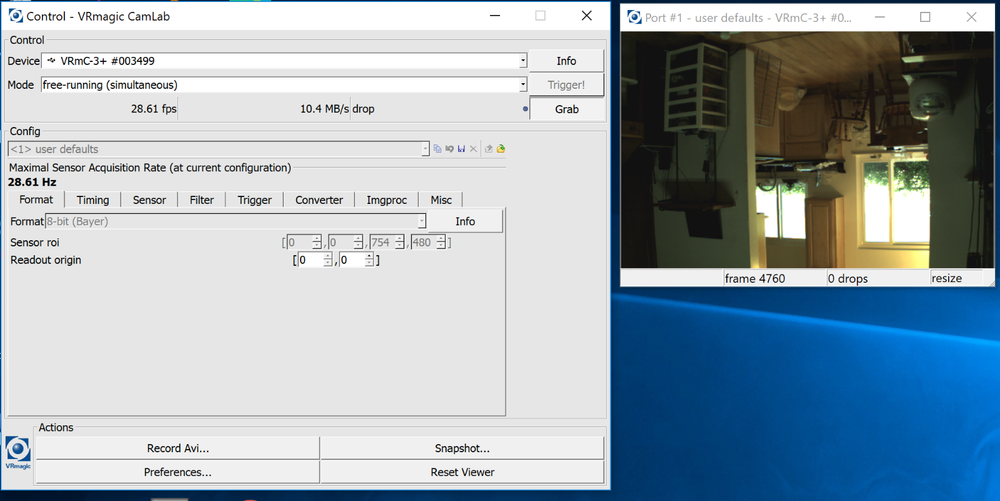Open the Mode dropdown showing free-running (simultaneous)
Screen dimensions: 1000x501
coord(522,85)
